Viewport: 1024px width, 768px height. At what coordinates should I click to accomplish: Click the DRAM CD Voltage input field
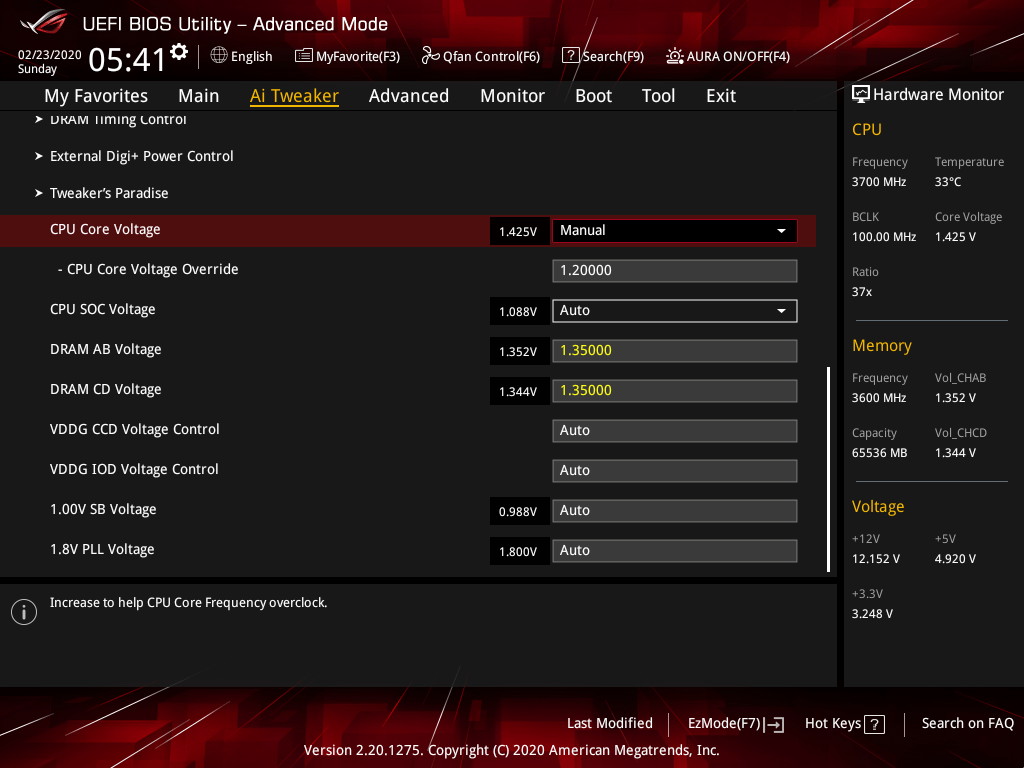[675, 391]
